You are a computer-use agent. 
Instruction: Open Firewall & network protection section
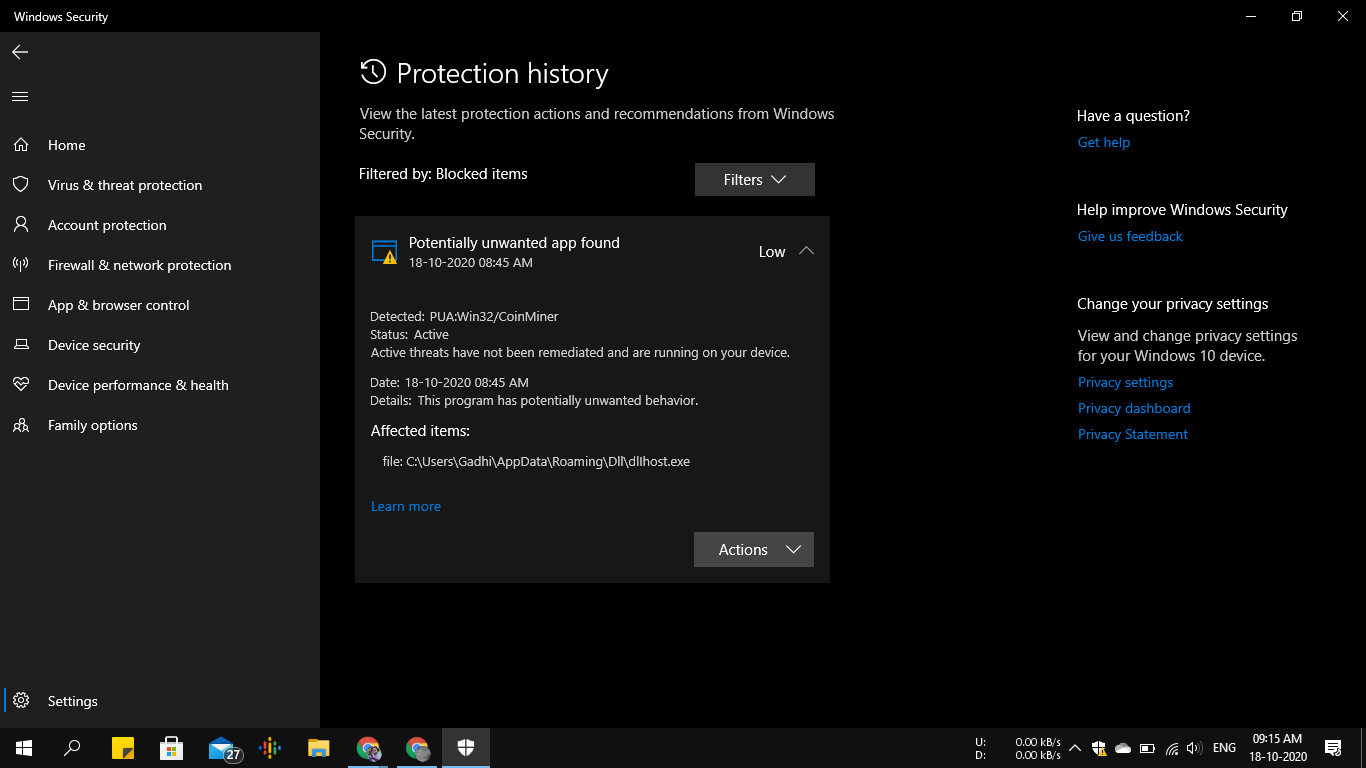[139, 265]
